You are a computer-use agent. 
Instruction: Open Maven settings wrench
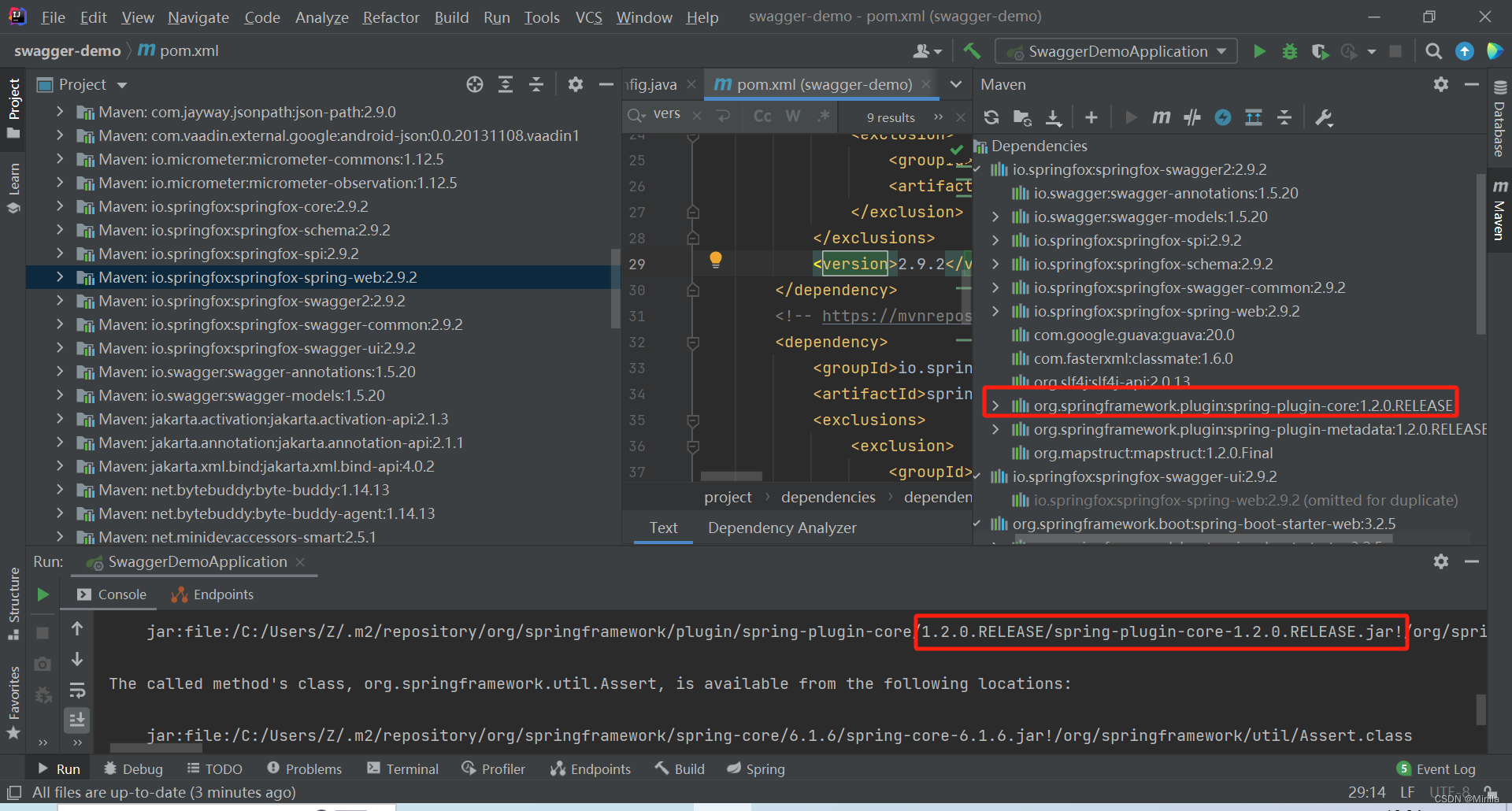1324,117
